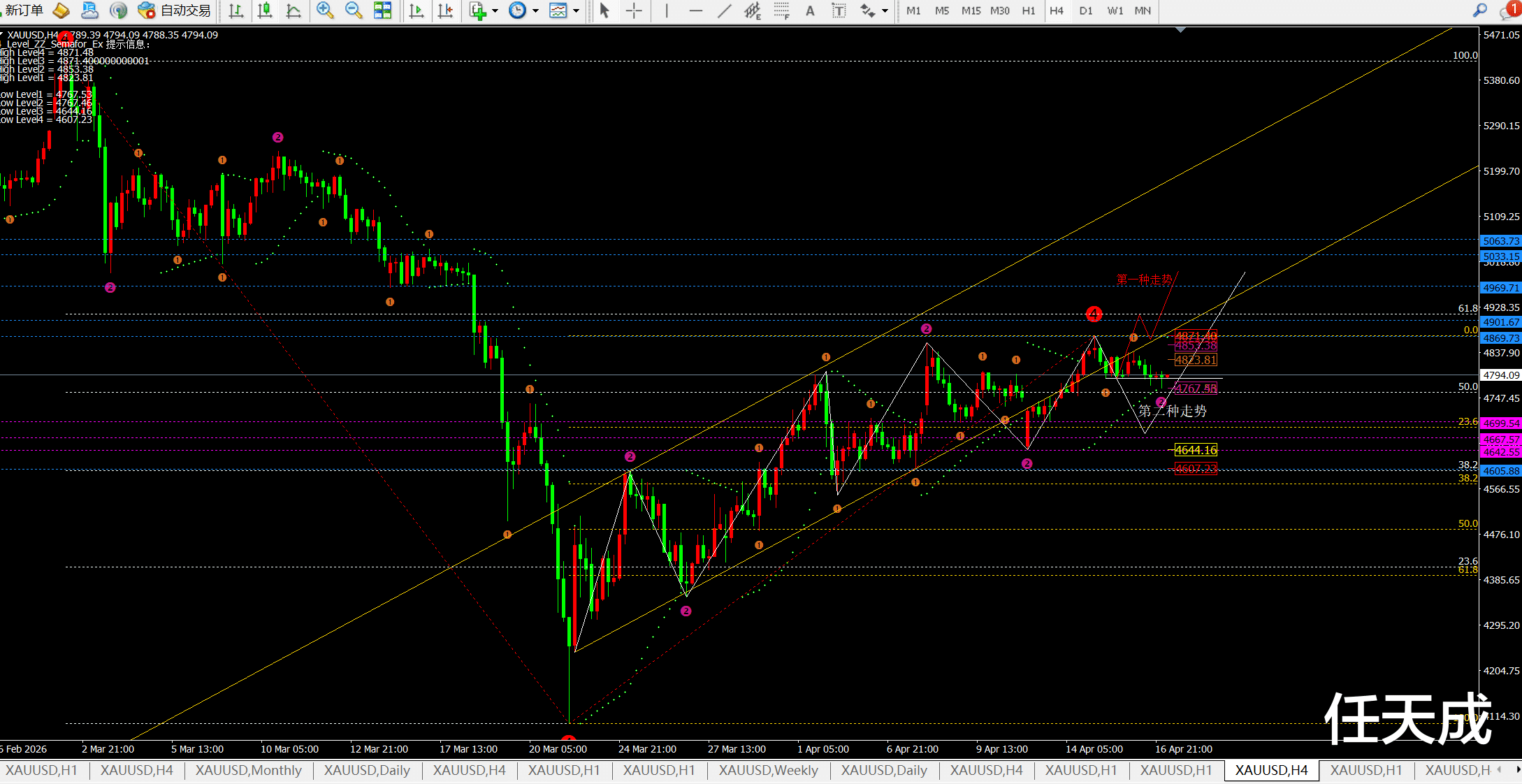Screen dimensions: 1522x784
Task: Toggle candlestick chart mode
Action: pos(265,10)
